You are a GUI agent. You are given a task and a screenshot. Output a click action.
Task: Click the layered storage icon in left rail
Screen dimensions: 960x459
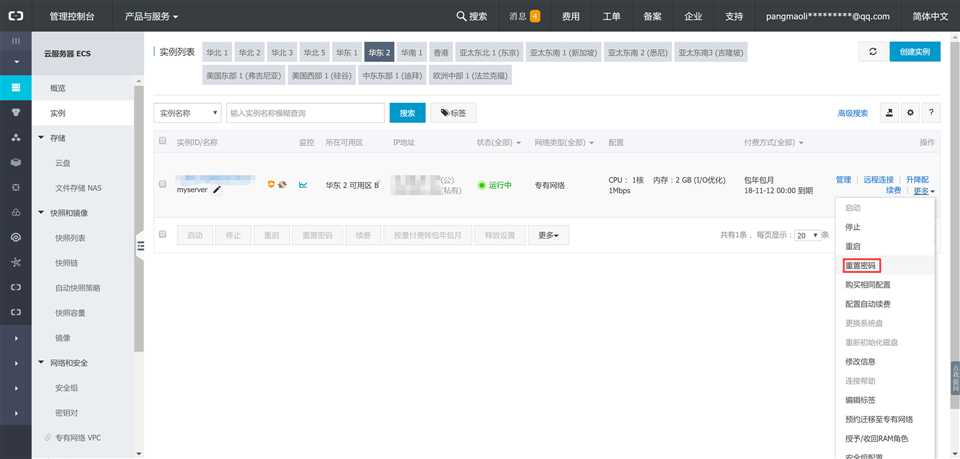tap(16, 163)
